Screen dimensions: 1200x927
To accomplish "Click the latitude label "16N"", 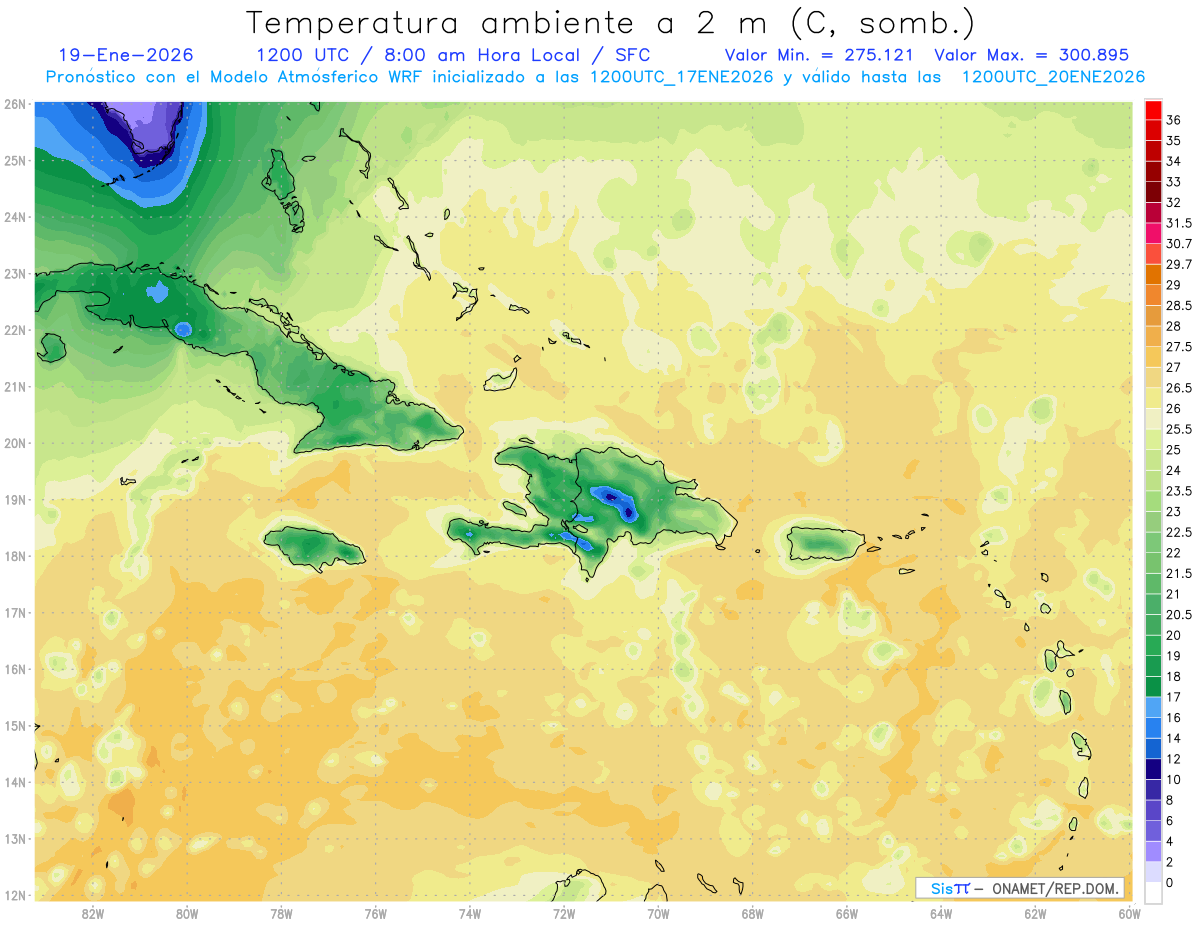I will (15, 669).
